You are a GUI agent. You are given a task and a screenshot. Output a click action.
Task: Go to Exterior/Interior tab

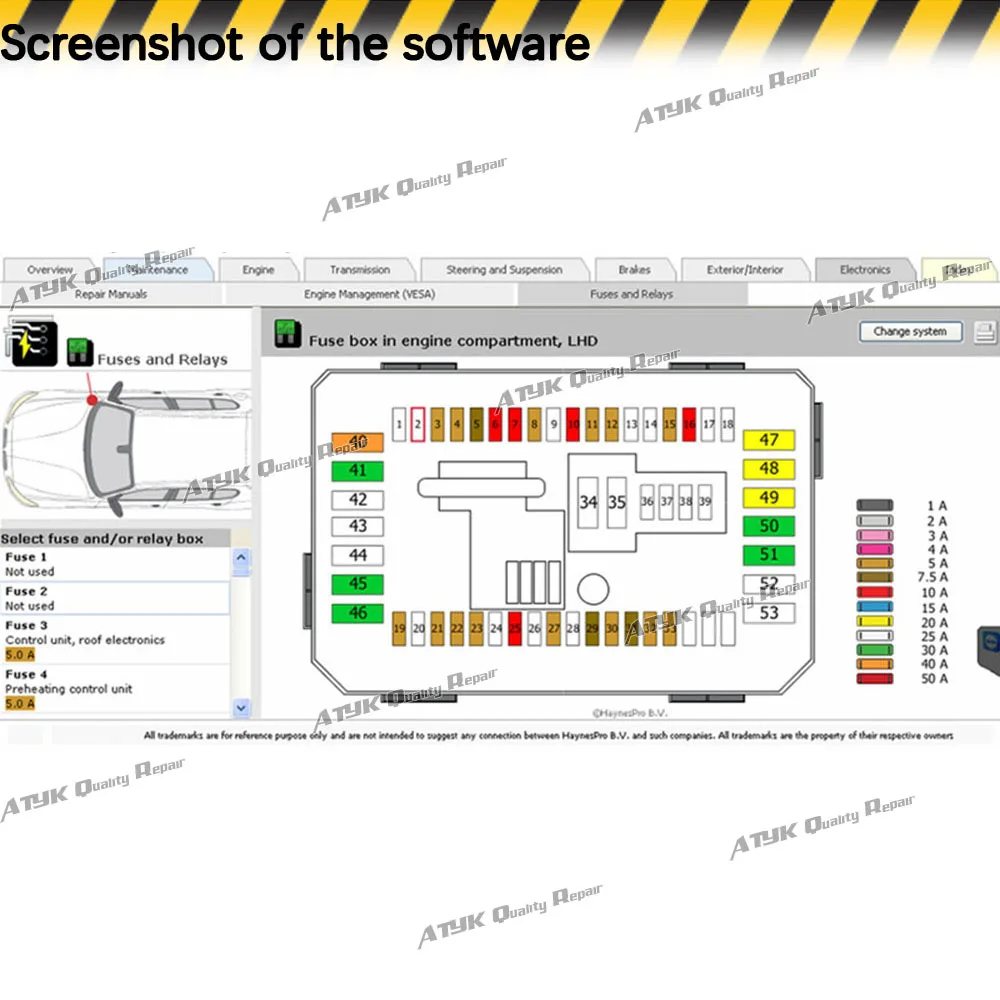[x=745, y=270]
